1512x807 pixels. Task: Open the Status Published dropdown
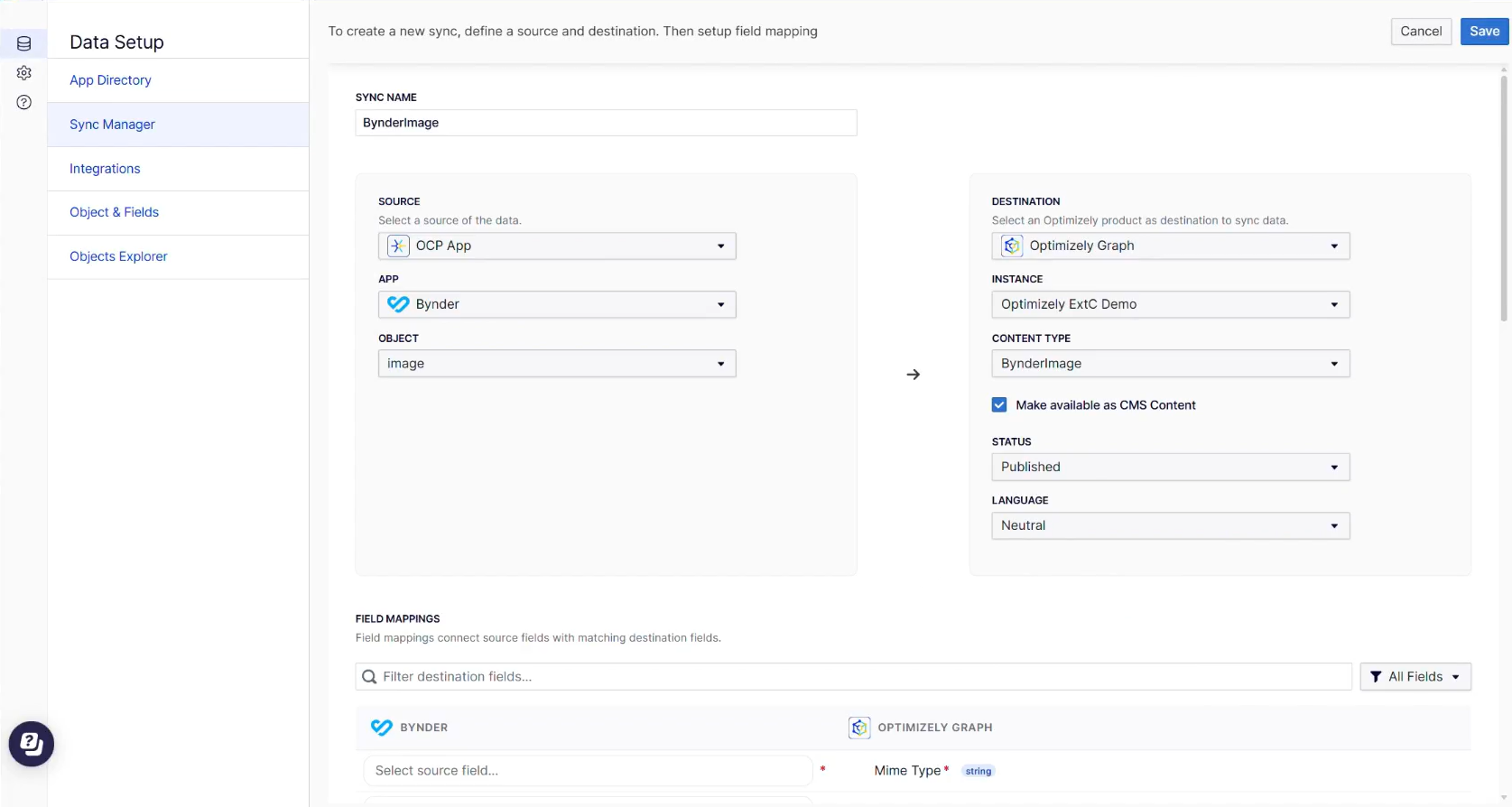(x=1170, y=467)
